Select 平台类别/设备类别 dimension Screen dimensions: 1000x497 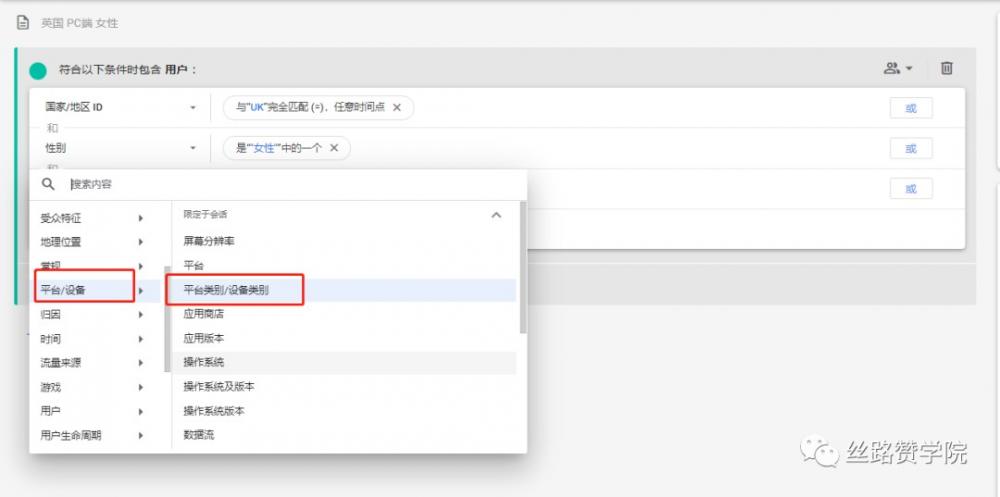(x=344, y=290)
